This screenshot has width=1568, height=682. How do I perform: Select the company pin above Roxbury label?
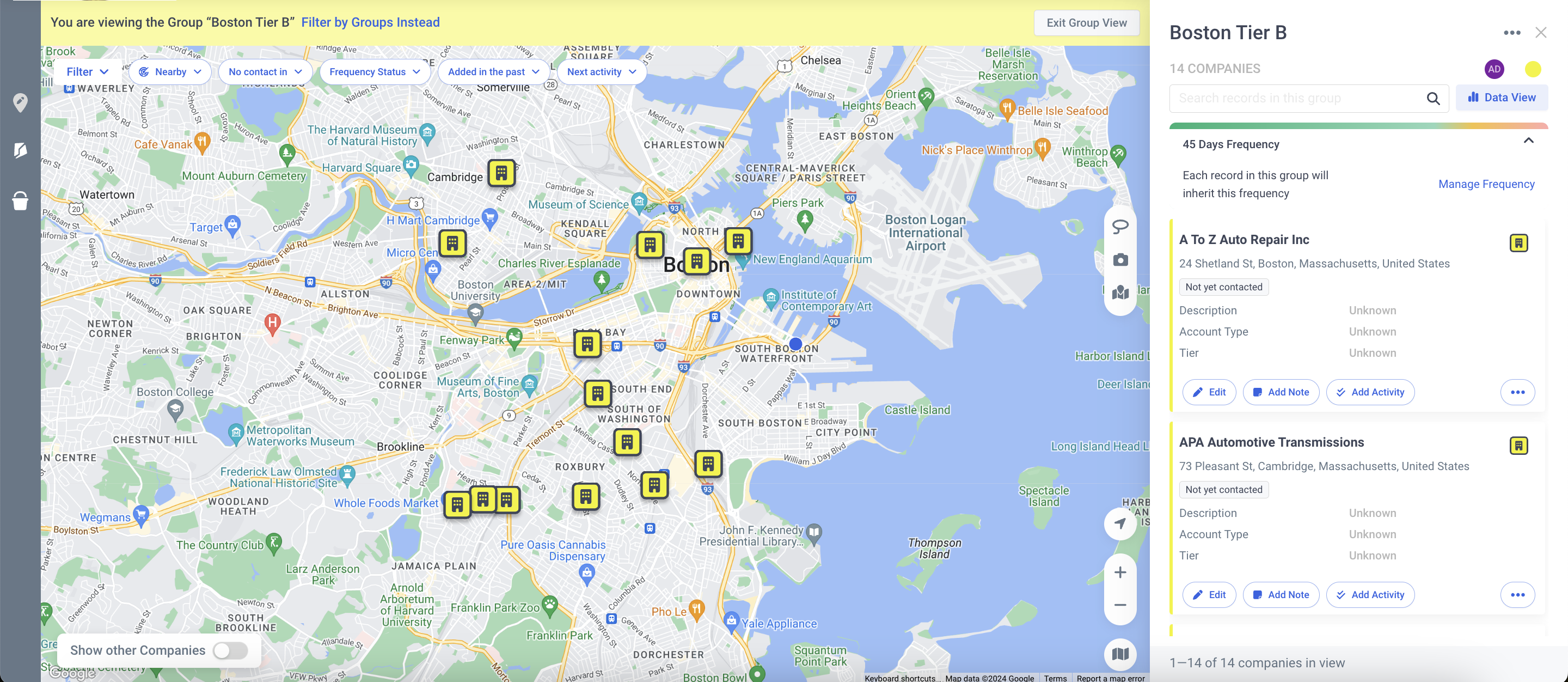click(x=627, y=443)
